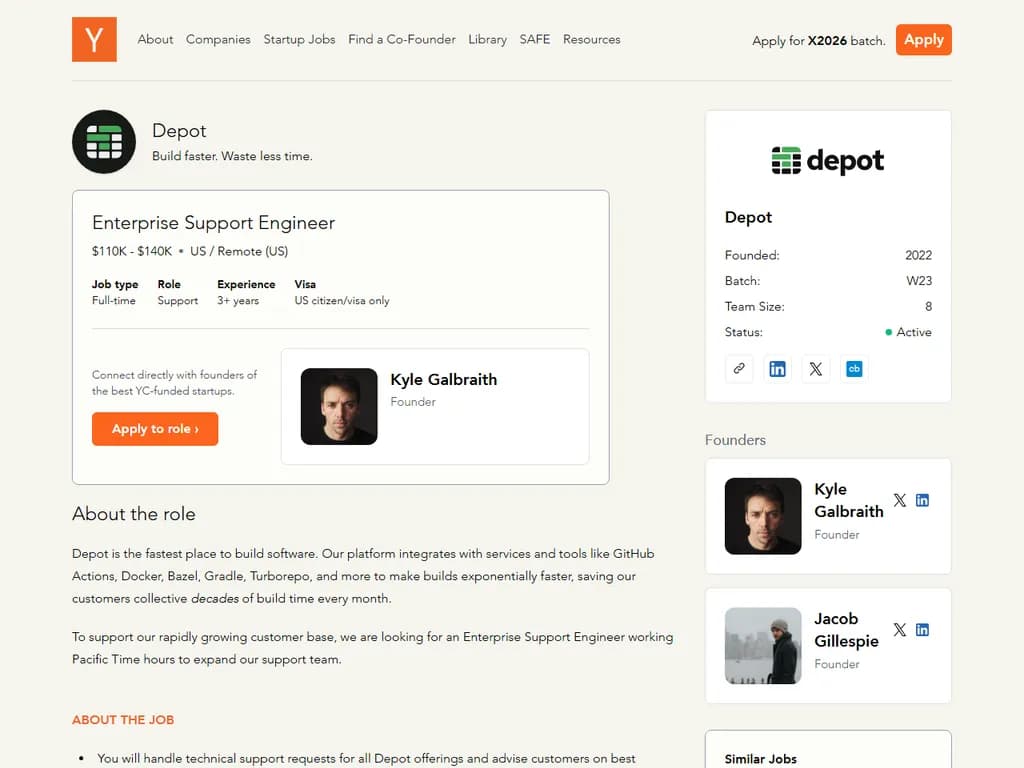Image resolution: width=1024 pixels, height=768 pixels.
Task: Click the round Depot logo beside company name
Action: 104,142
